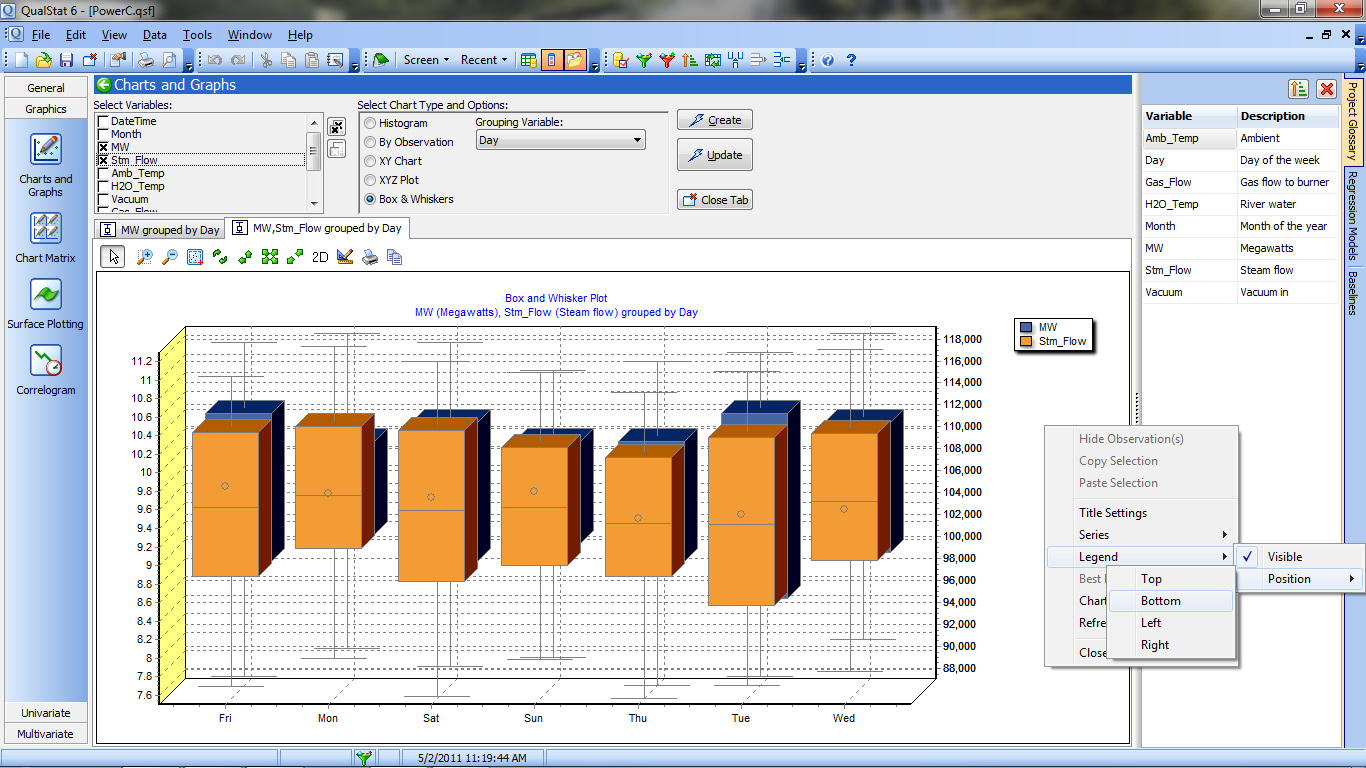Click the red X glossary delete icon
Viewport: 1366px width, 768px height.
tap(1326, 89)
